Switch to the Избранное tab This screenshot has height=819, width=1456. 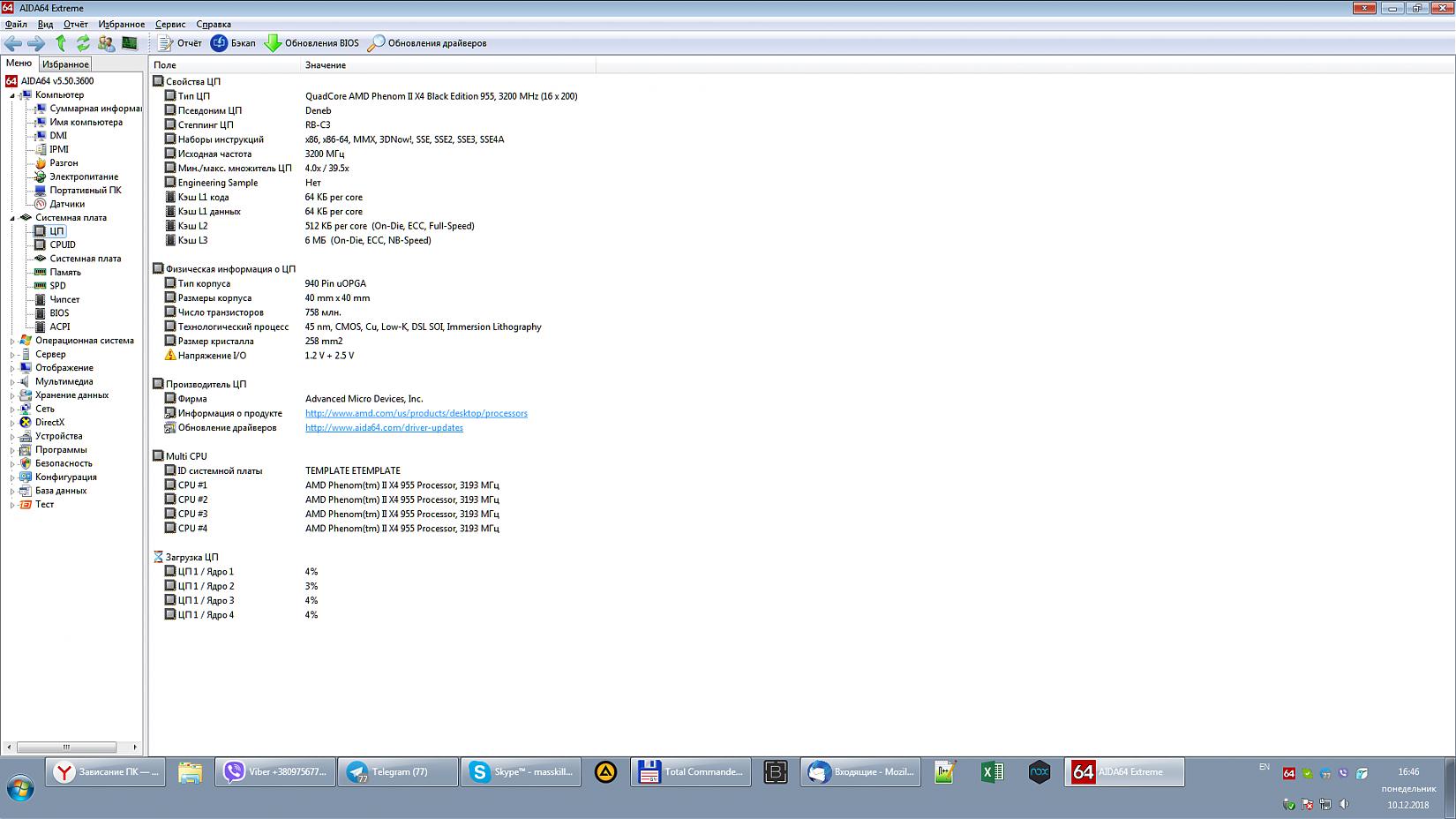[65, 64]
